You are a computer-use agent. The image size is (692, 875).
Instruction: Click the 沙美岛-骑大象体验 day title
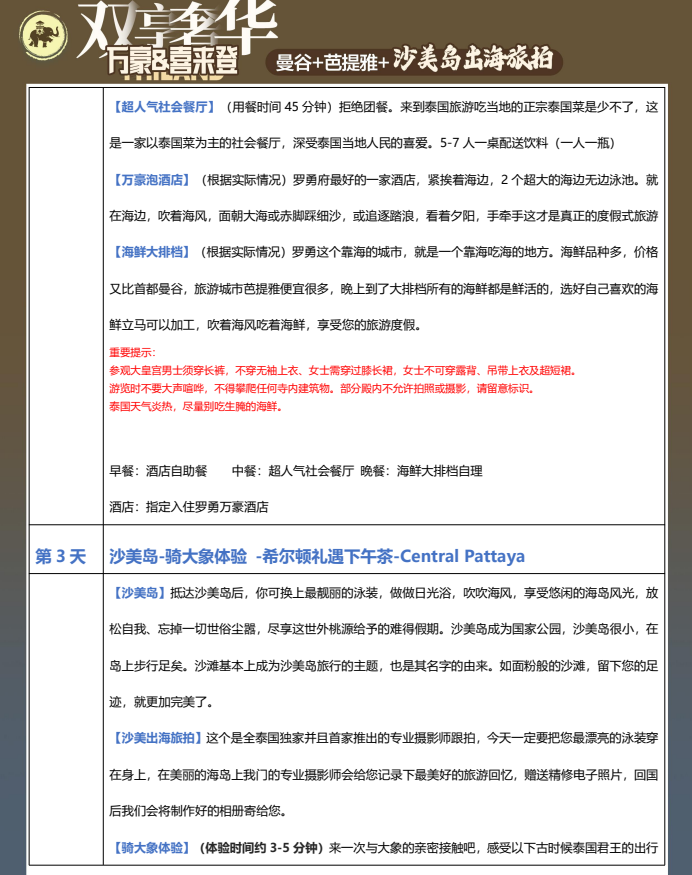pos(317,556)
